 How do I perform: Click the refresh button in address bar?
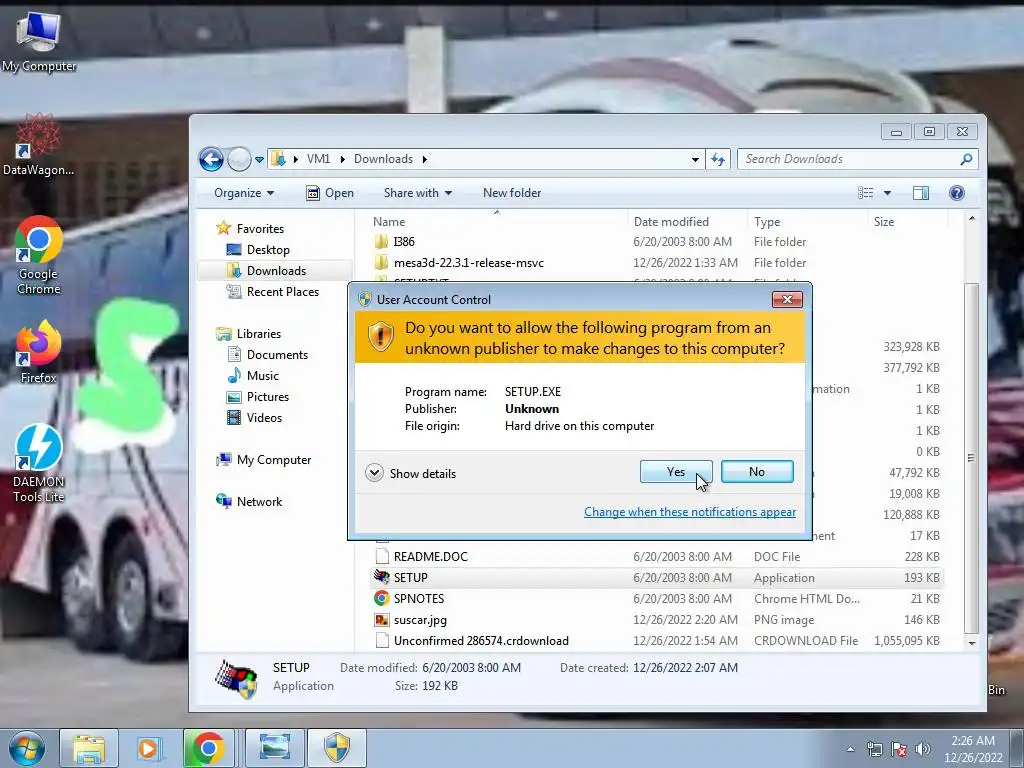[x=718, y=159]
